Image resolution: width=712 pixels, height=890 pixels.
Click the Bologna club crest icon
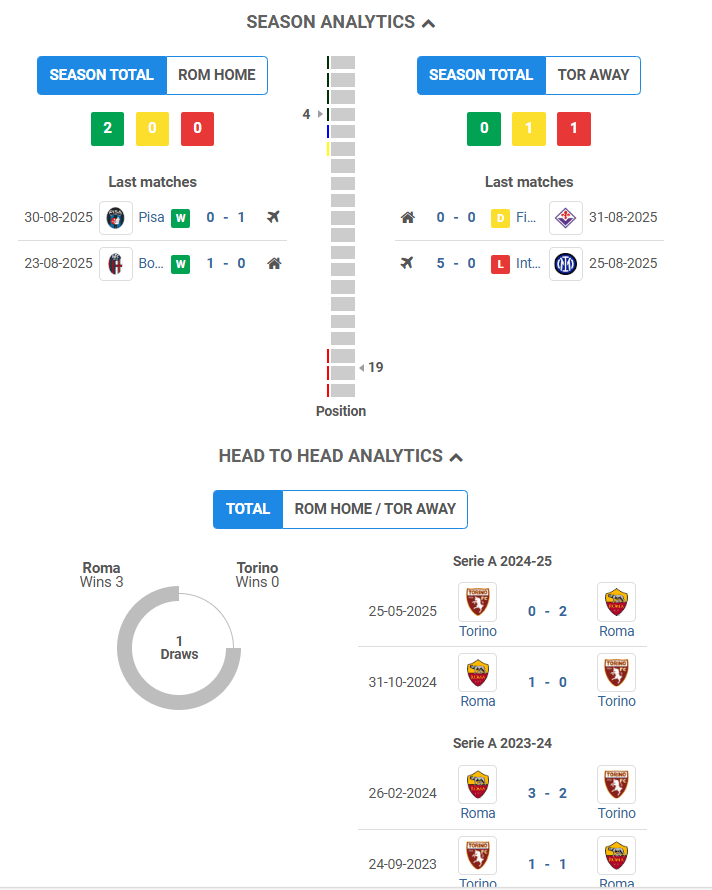tap(116, 264)
